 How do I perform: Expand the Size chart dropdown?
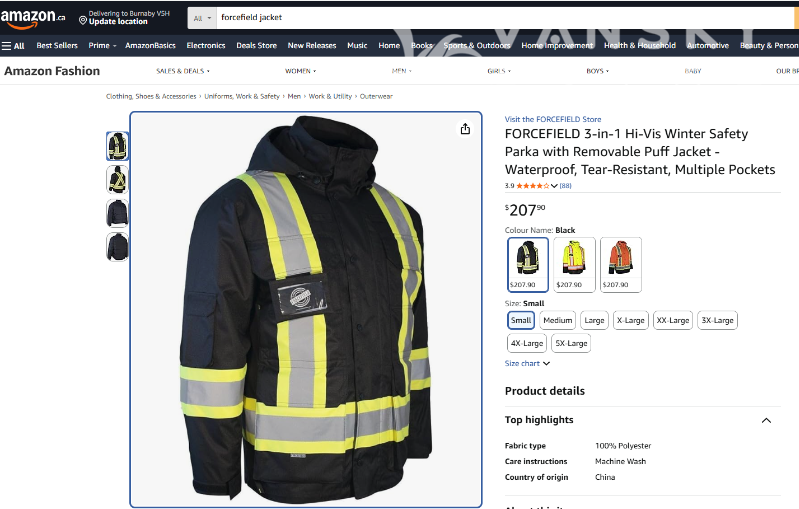pos(526,363)
